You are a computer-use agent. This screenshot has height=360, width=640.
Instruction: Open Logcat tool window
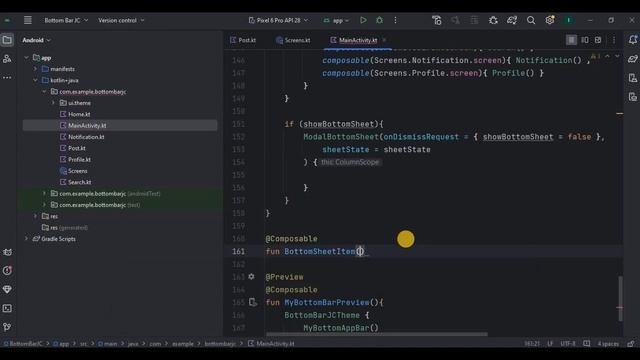[7, 252]
